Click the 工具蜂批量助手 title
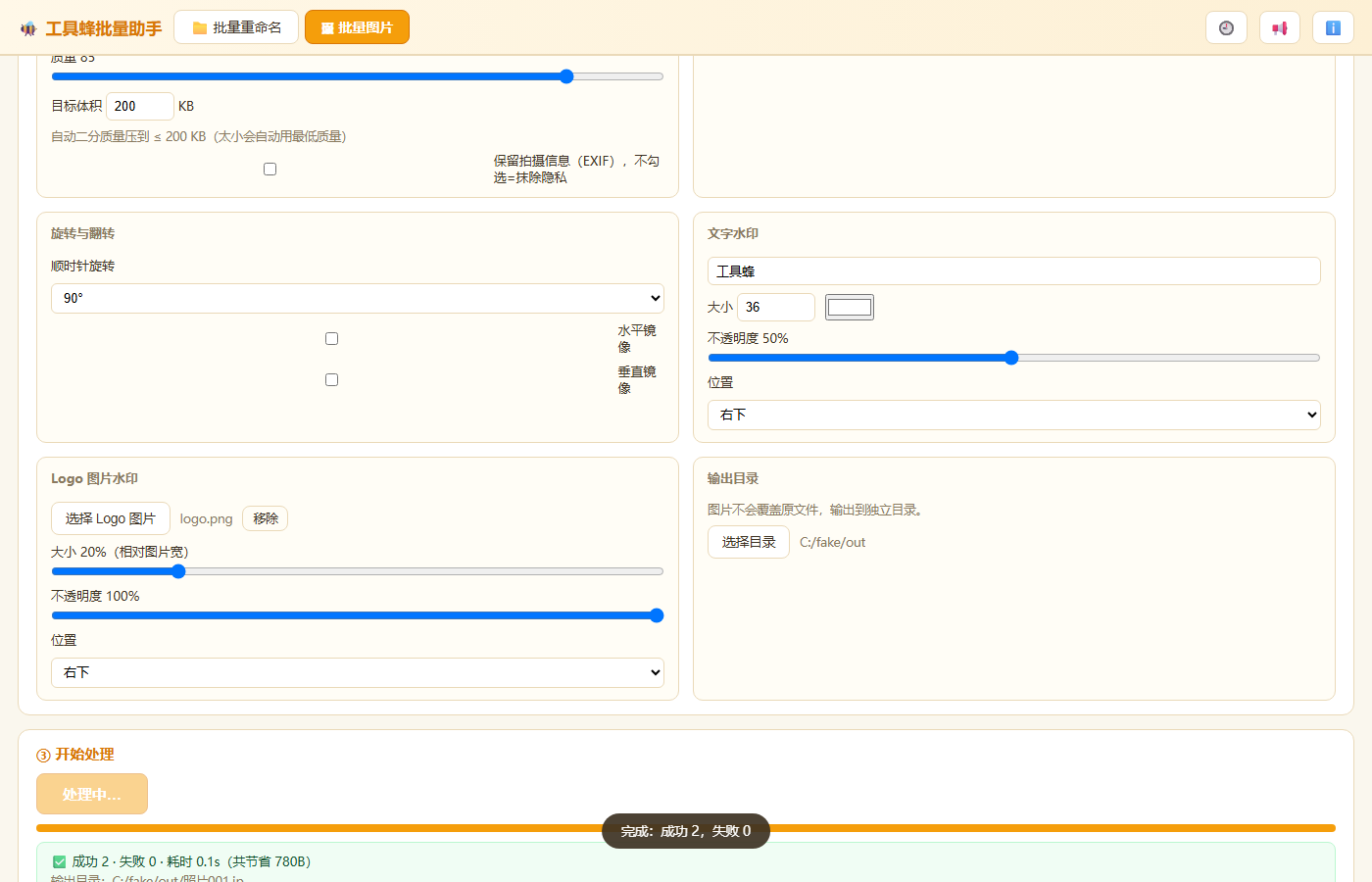The height and width of the screenshot is (882, 1372). coord(104,28)
